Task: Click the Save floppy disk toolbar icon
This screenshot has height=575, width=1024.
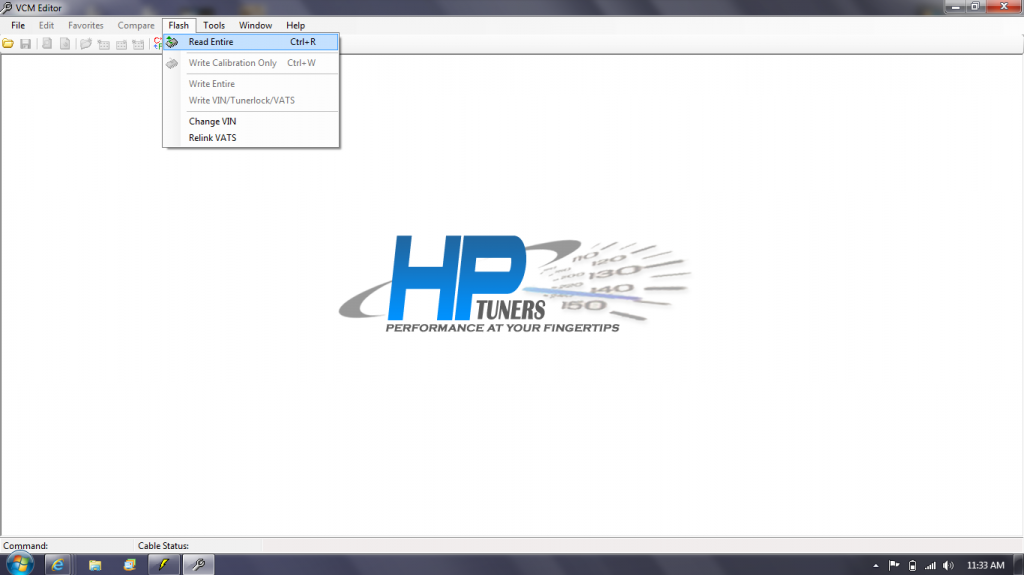Action: [x=25, y=44]
